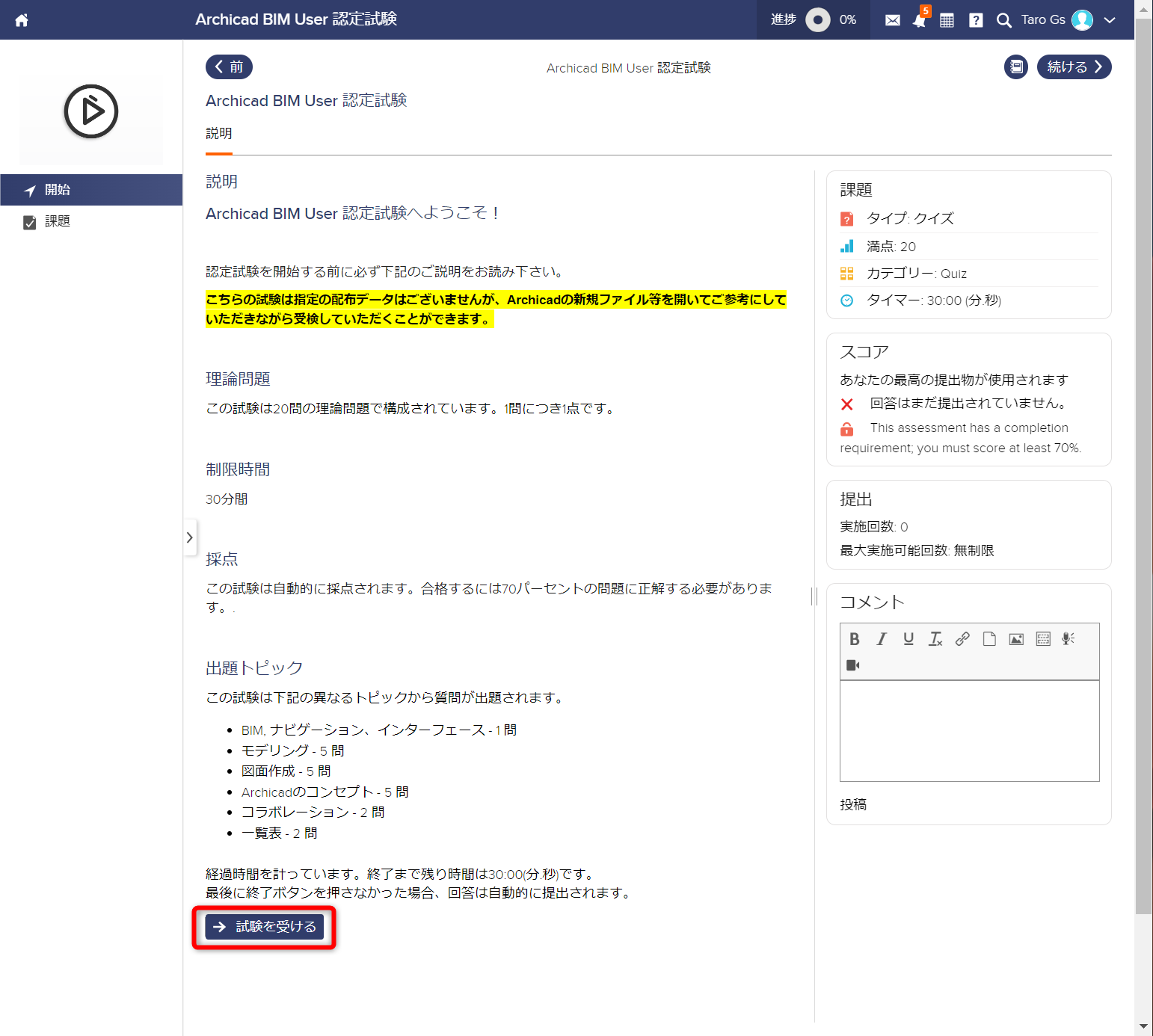
Task: Click the 試験を受ける button
Action: click(x=265, y=927)
